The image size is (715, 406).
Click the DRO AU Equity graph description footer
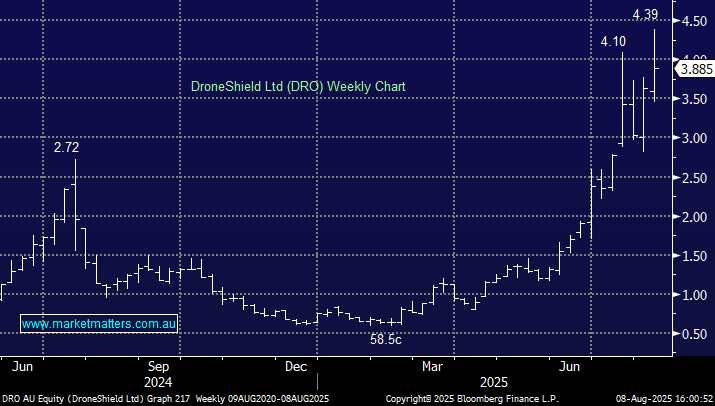(165, 399)
